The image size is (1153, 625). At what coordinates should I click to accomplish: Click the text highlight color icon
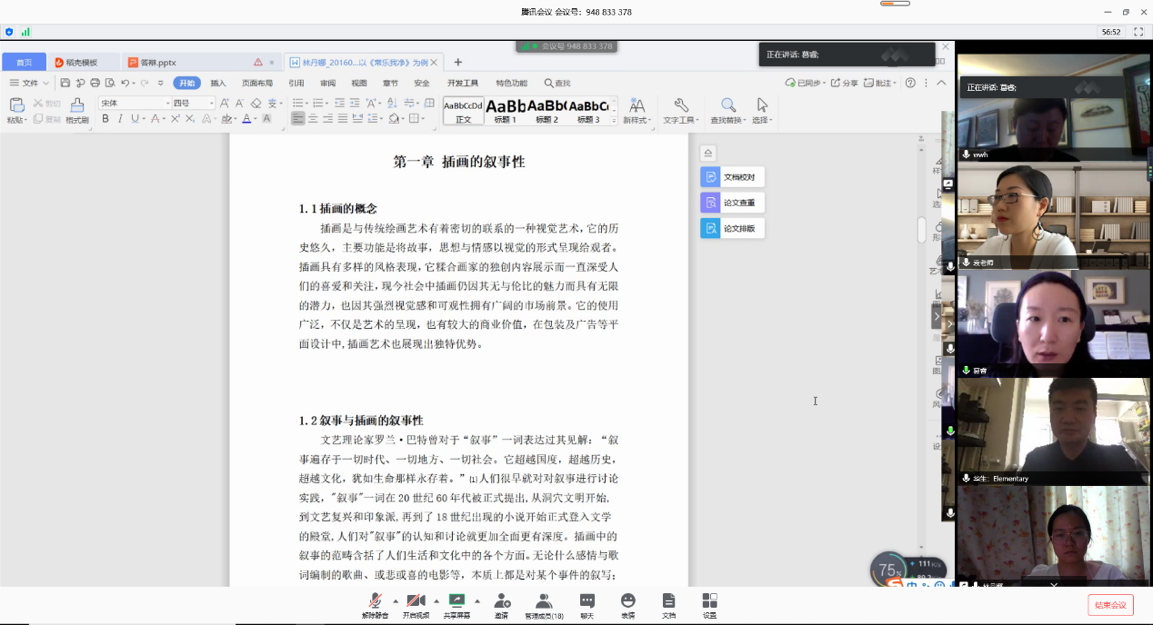click(x=226, y=118)
